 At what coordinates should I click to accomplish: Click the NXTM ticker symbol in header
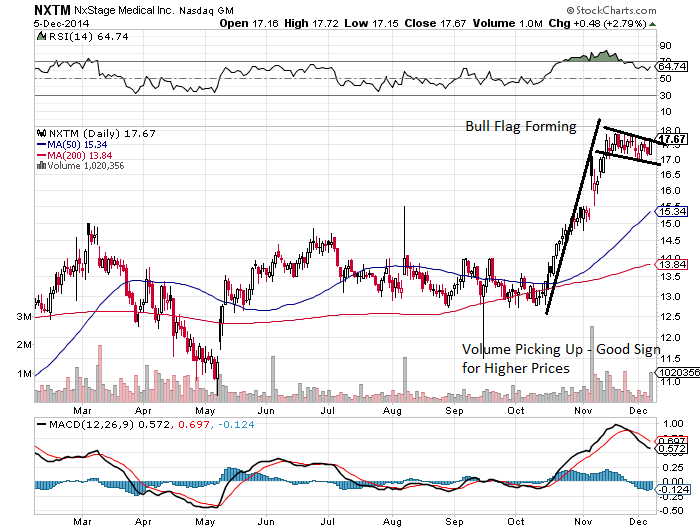click(x=52, y=10)
